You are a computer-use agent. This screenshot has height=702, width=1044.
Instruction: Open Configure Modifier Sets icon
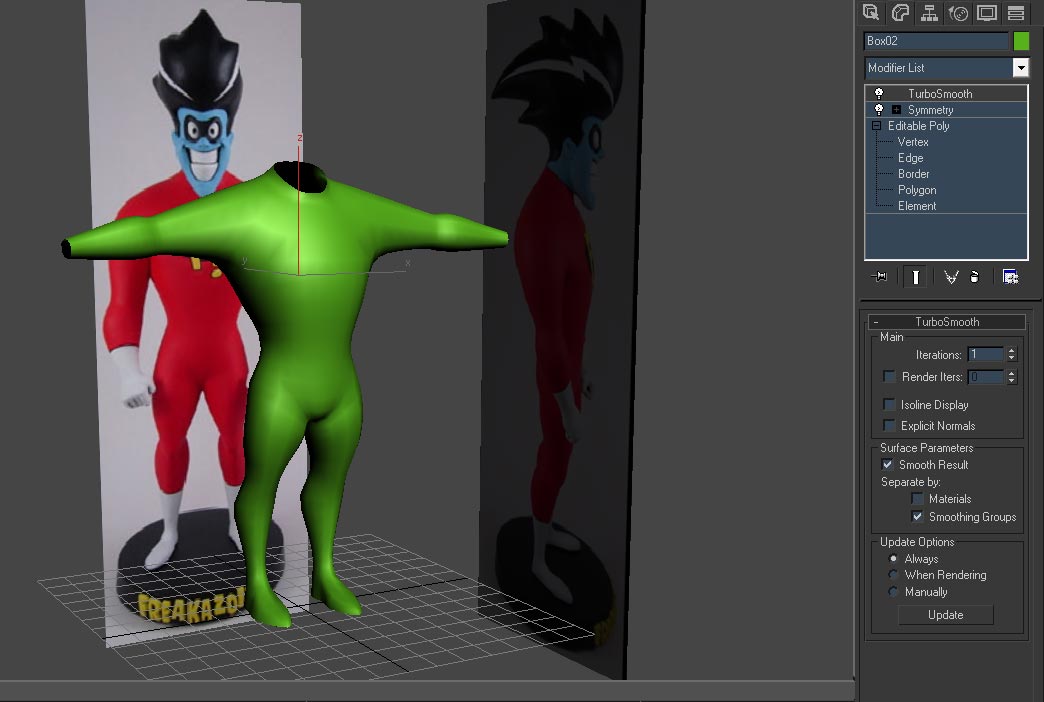[x=1010, y=277]
